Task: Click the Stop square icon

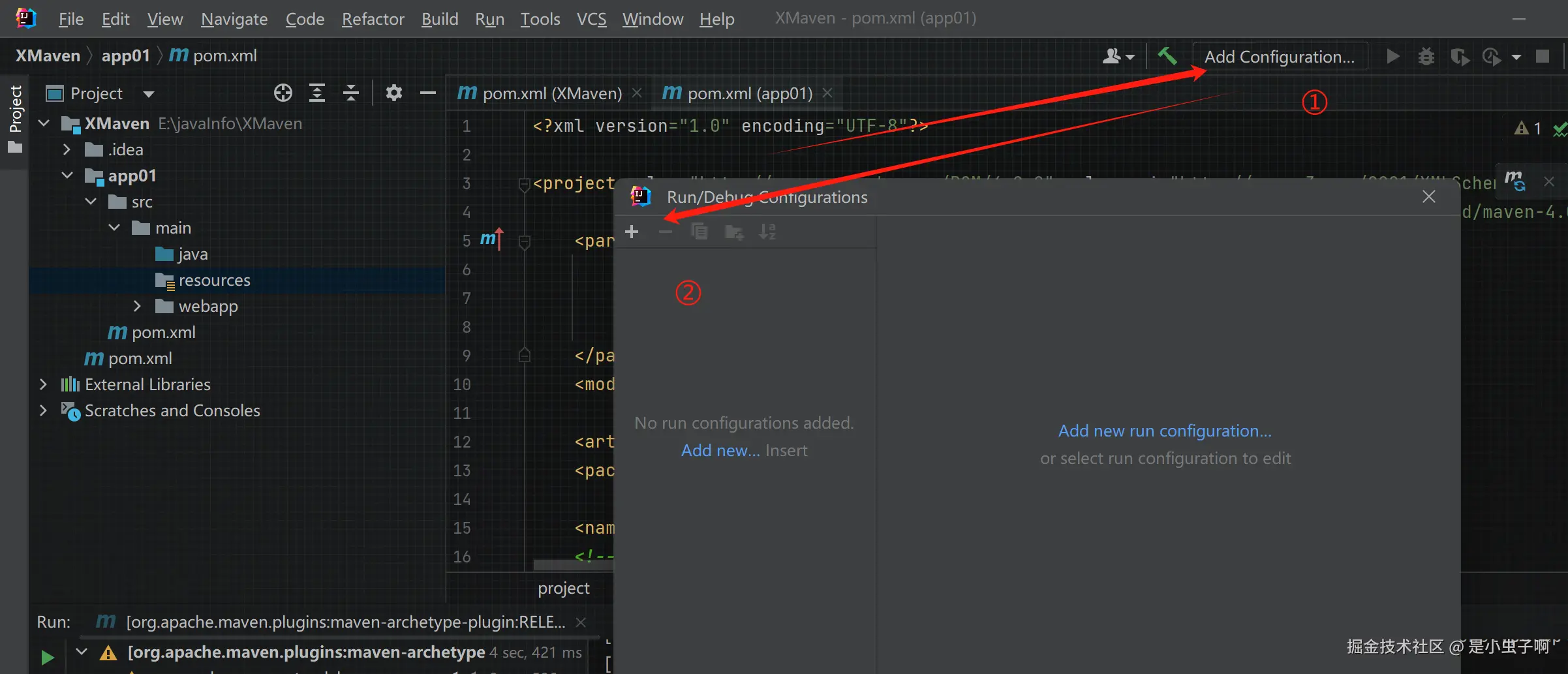Action: [1543, 56]
